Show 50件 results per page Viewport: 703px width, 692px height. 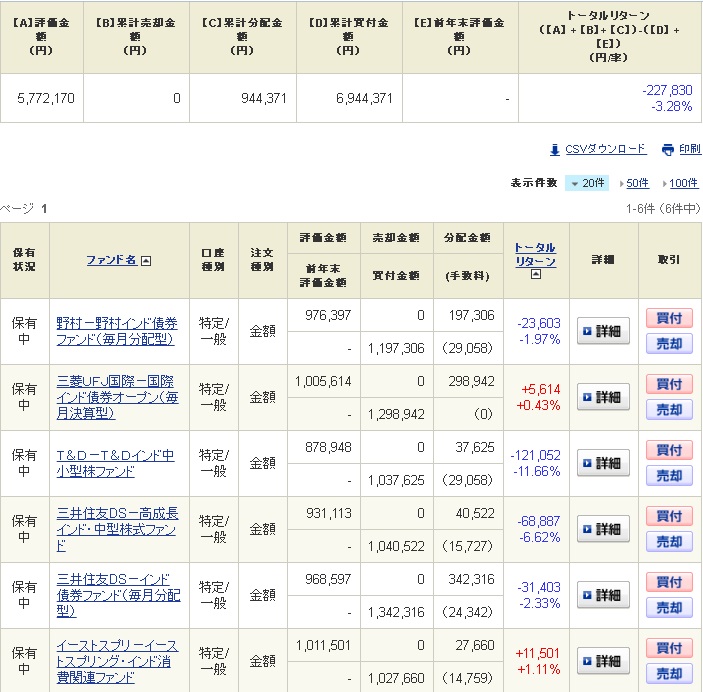[636, 183]
